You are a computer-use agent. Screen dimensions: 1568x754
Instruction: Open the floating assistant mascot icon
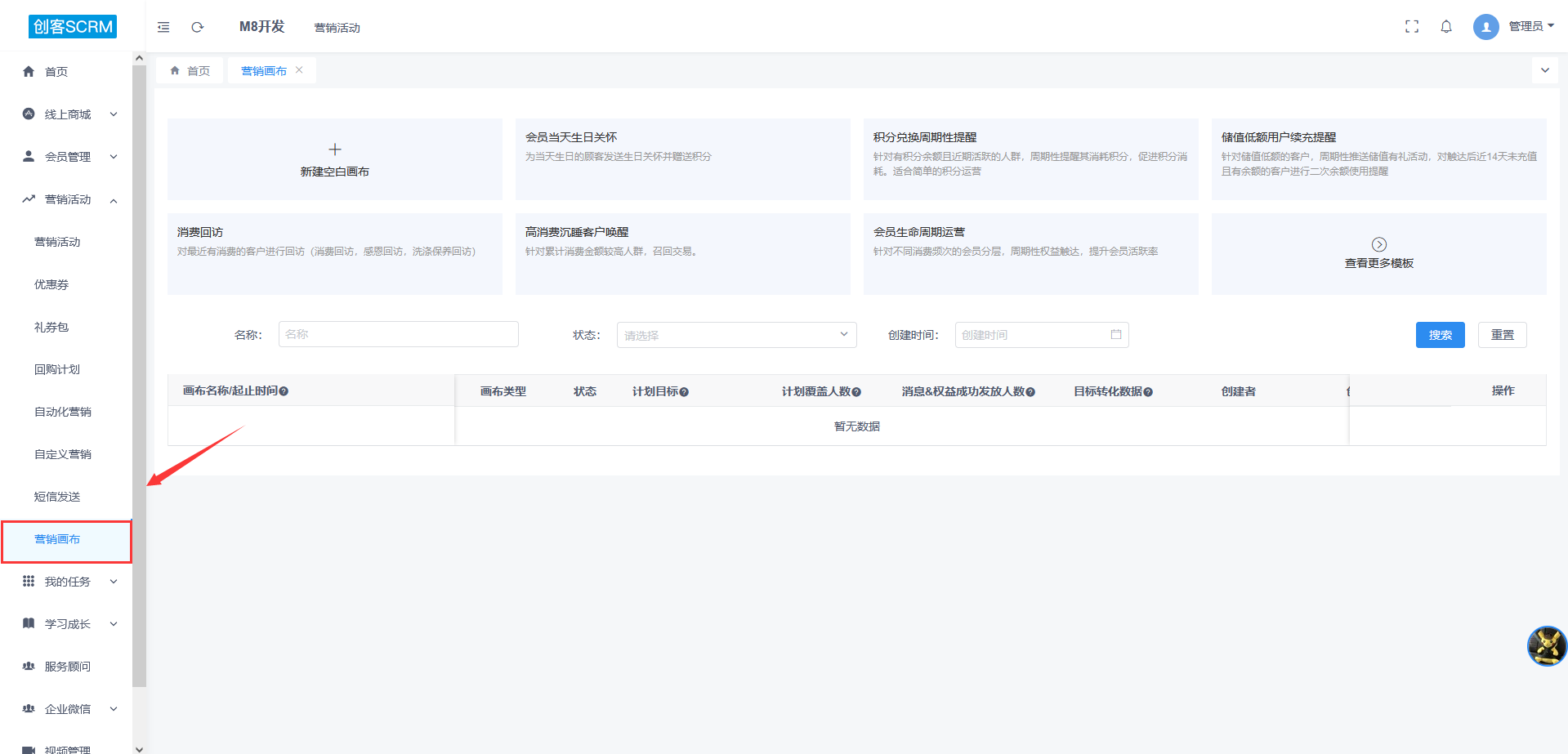point(1547,646)
